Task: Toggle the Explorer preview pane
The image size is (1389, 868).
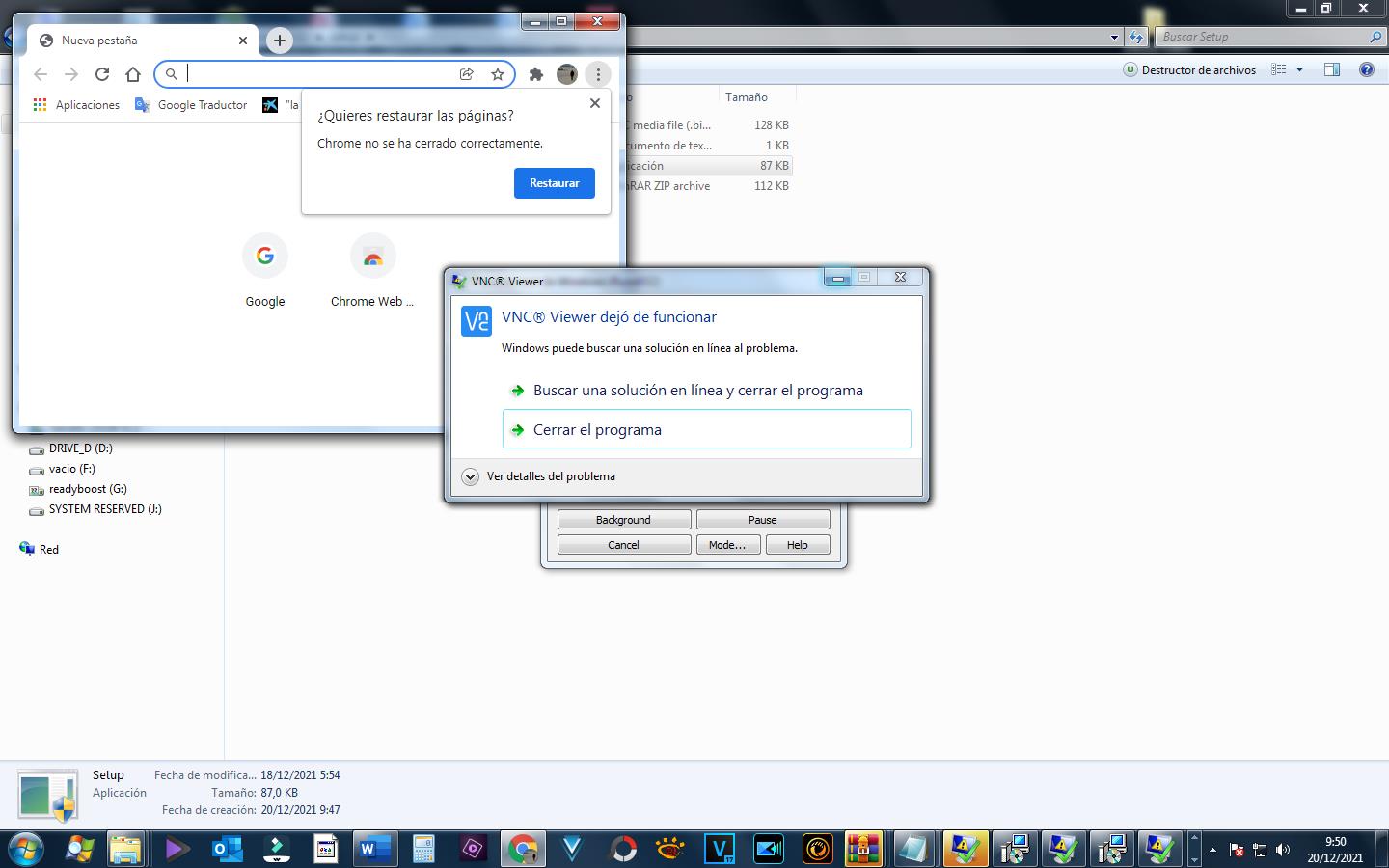Action: coord(1332,69)
